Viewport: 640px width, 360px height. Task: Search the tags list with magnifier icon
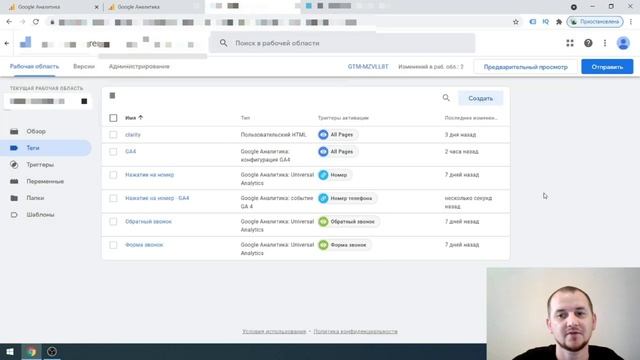446,98
